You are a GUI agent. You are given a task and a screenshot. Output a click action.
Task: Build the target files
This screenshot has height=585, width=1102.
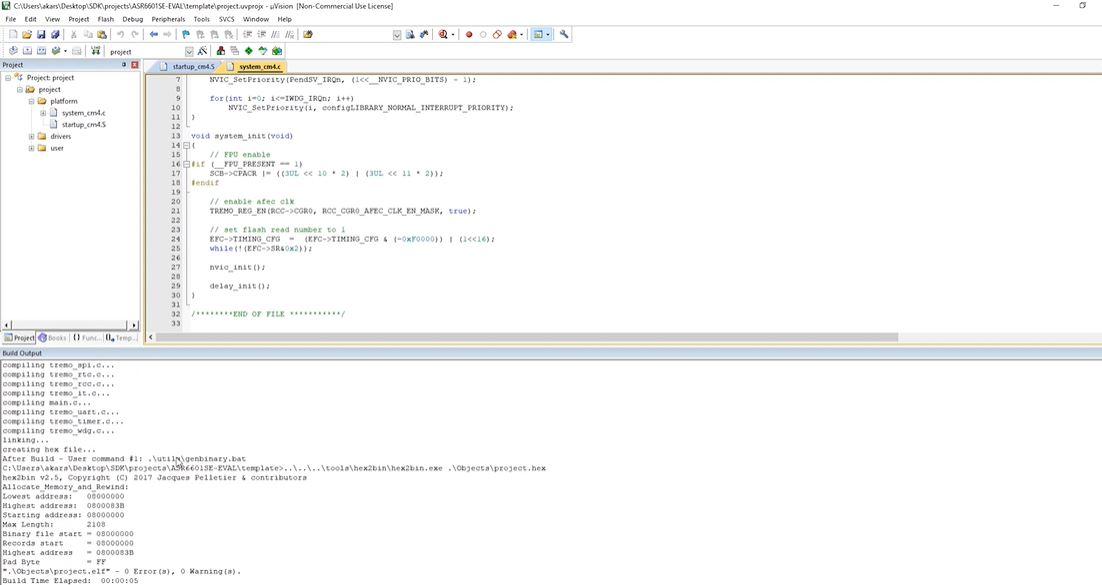click(x=27, y=51)
